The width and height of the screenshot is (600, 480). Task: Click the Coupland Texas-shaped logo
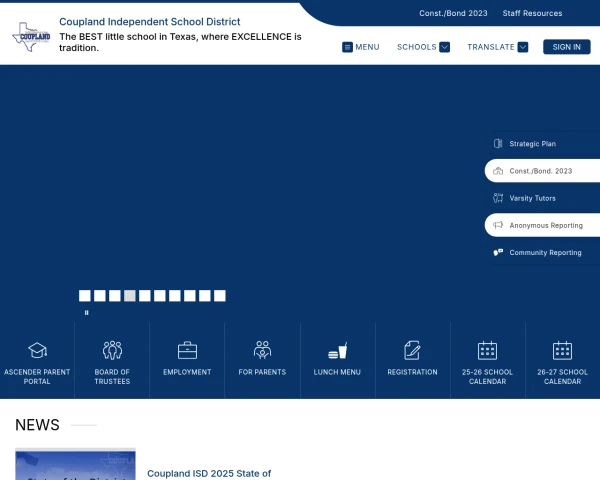click(x=31, y=37)
